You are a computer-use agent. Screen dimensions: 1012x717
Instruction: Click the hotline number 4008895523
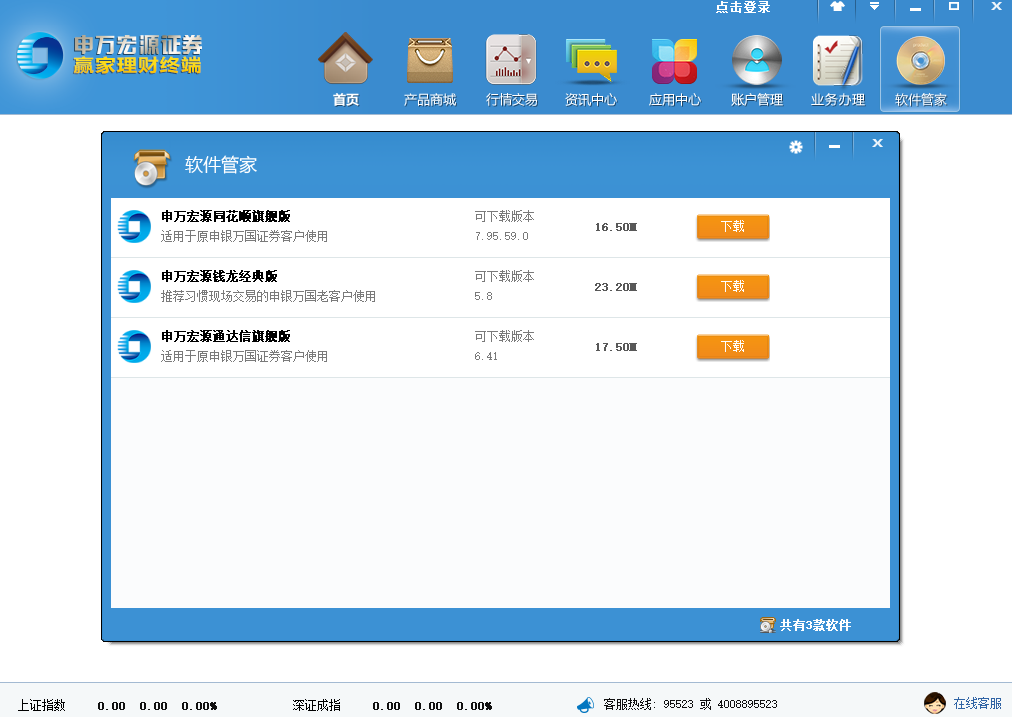point(747,704)
